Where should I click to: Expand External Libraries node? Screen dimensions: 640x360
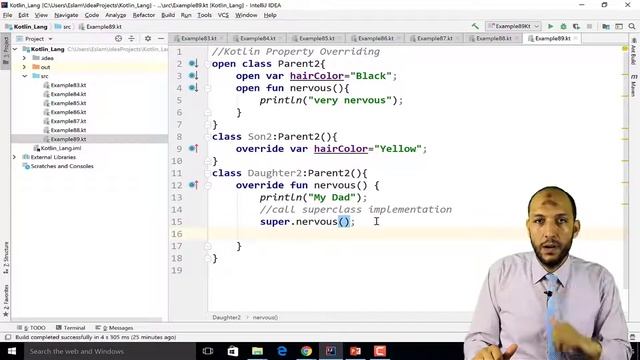point(15,157)
